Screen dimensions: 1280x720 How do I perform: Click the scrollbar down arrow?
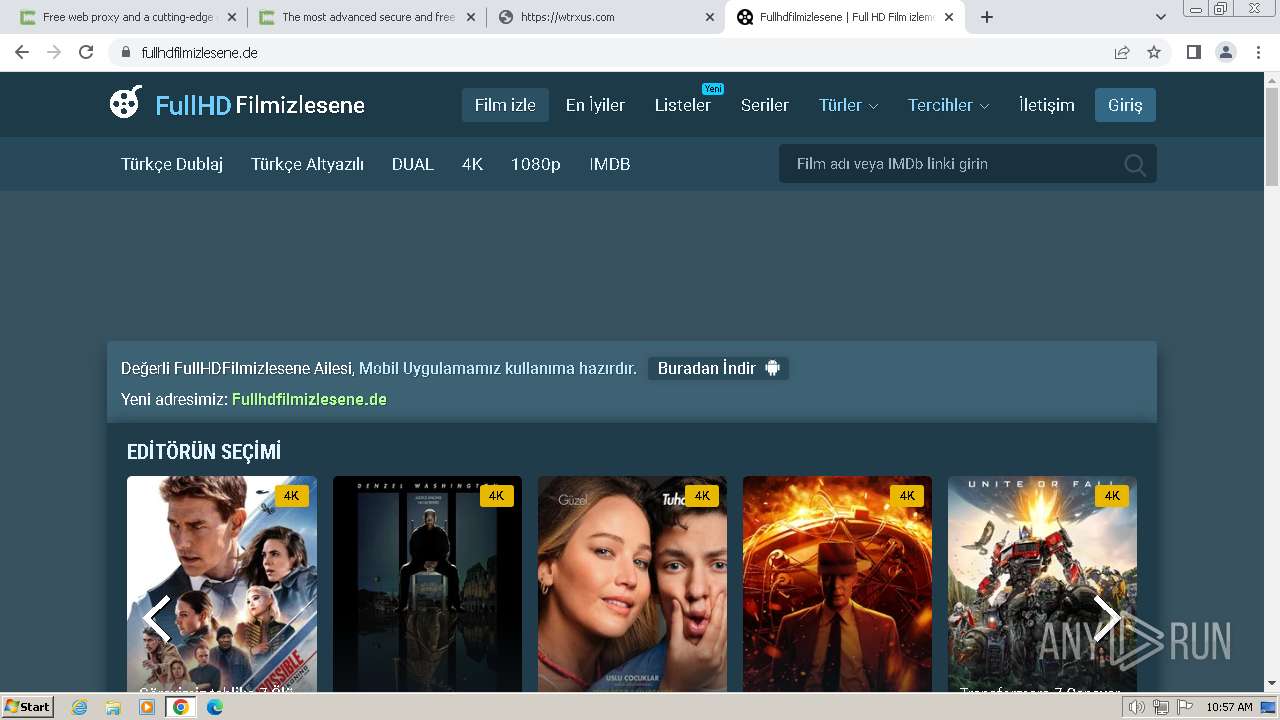pos(1272,684)
